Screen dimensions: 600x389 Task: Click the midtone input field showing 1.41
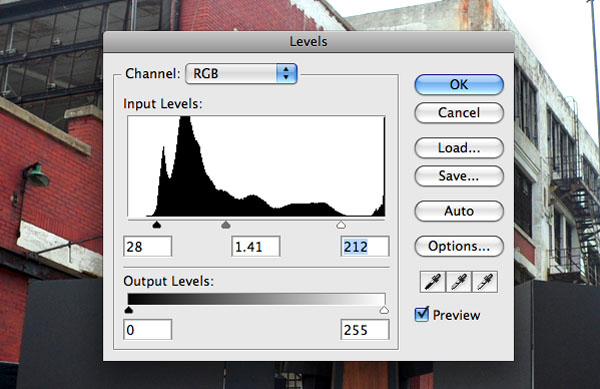256,246
